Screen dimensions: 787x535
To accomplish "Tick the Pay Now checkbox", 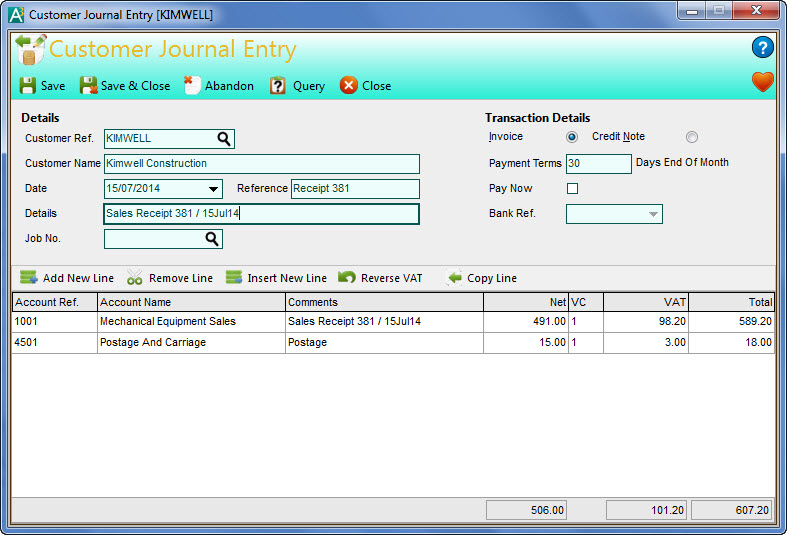I will coord(573,189).
